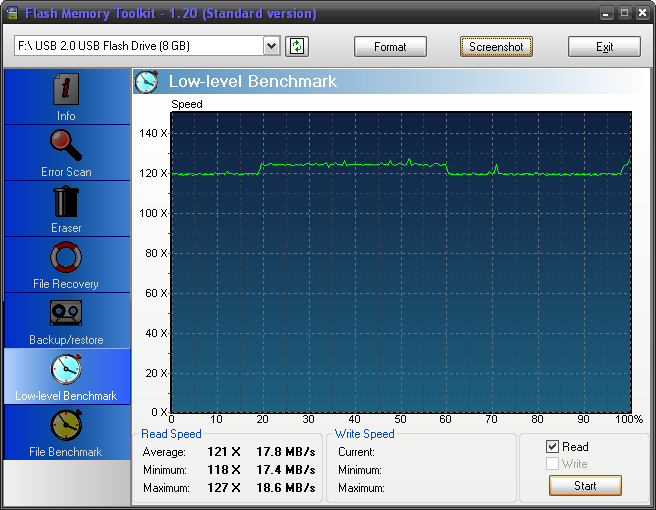Screen dimensions: 656x510
Task: Open File Recovery lifebuoy icon
Action: pos(66,257)
